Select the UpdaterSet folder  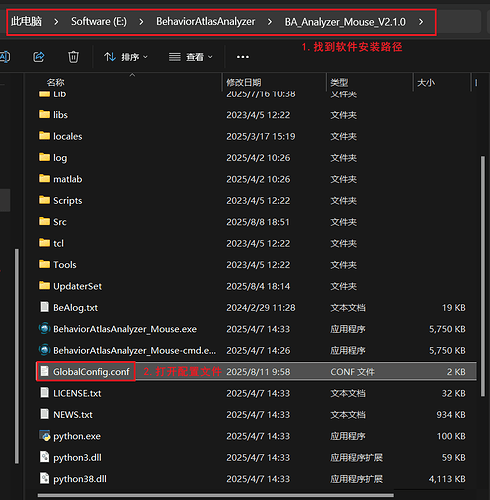pos(77,286)
